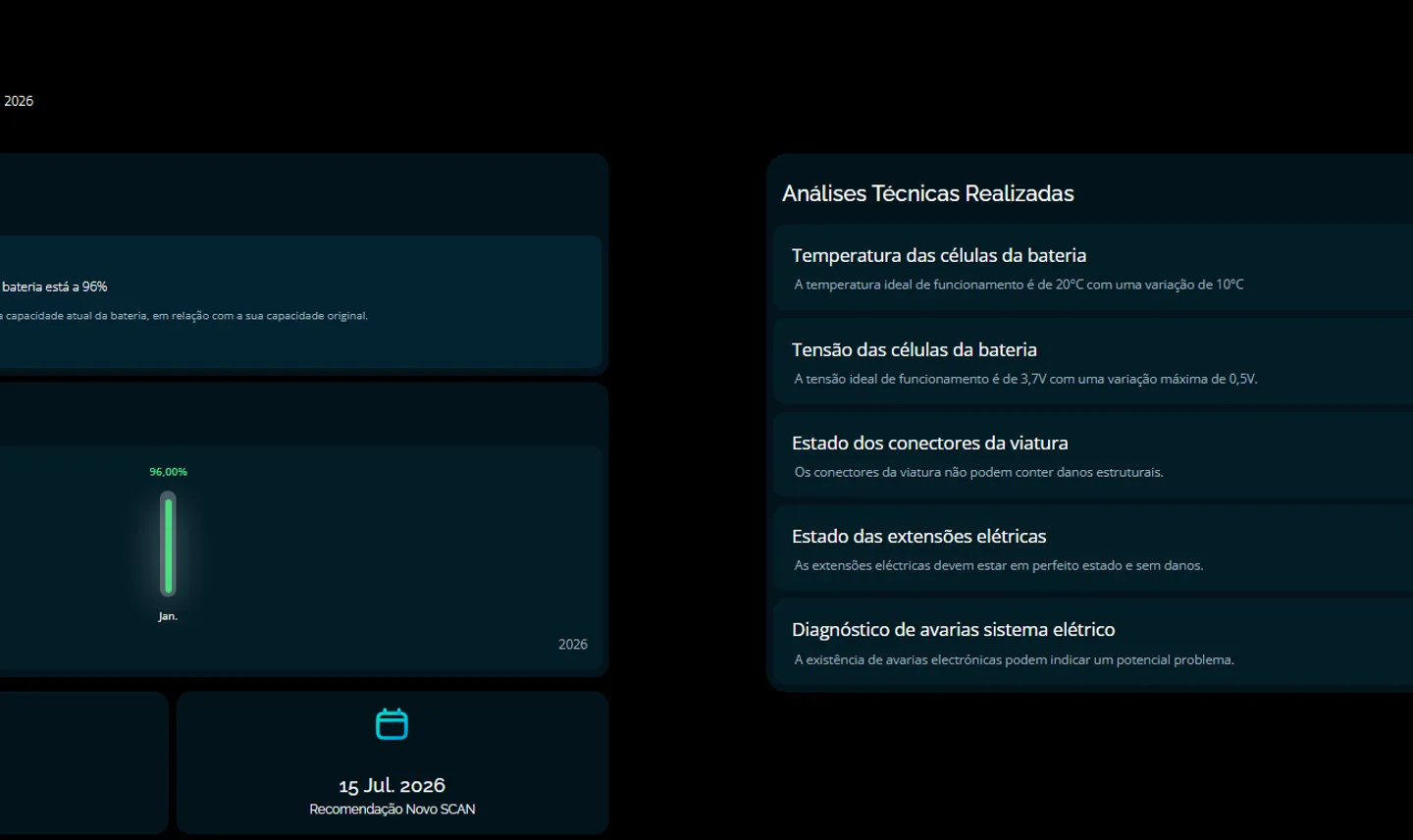Select the 15 Jul. 2026 date
1413x840 pixels.
tap(392, 785)
